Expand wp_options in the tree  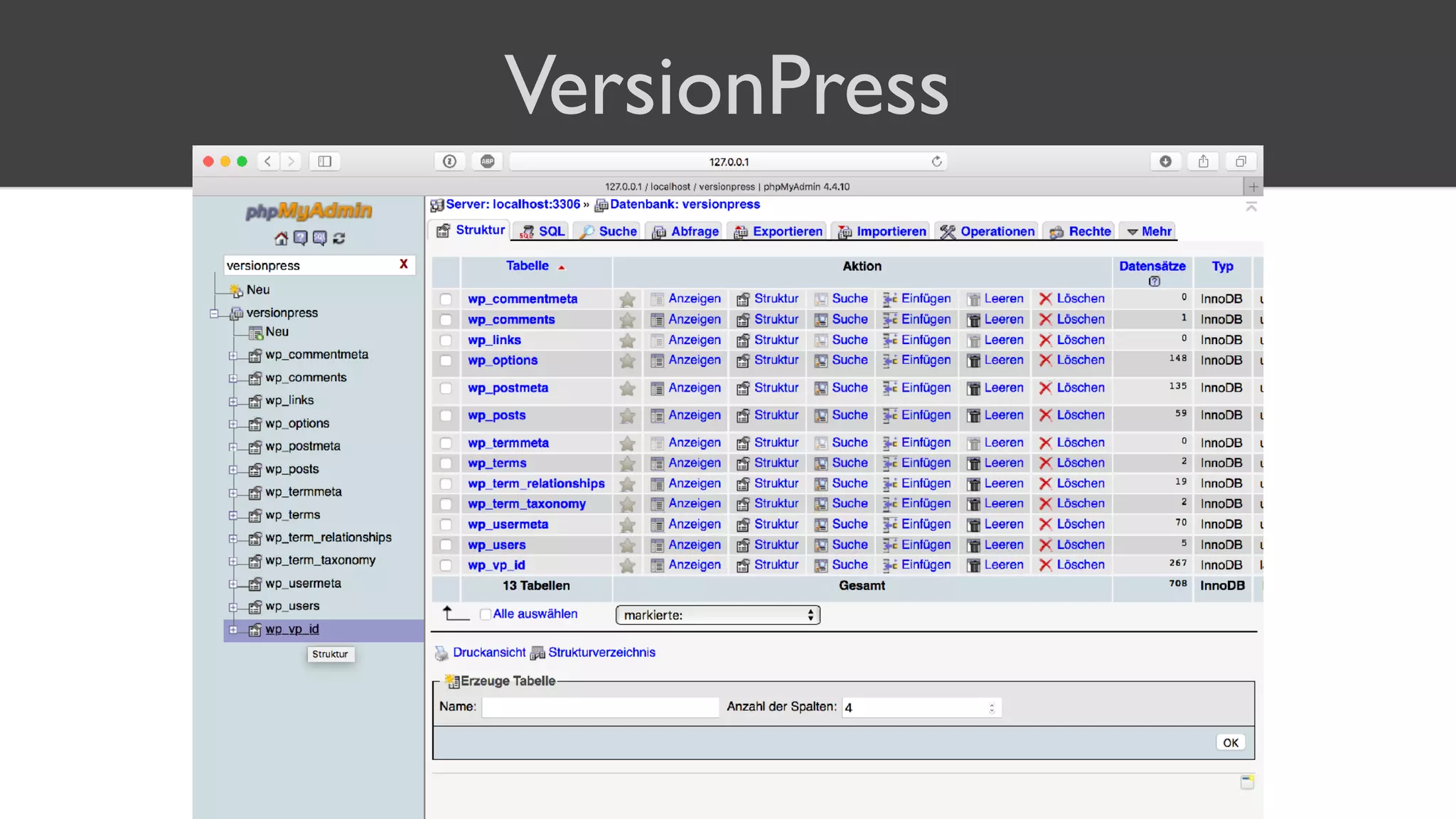[233, 424]
